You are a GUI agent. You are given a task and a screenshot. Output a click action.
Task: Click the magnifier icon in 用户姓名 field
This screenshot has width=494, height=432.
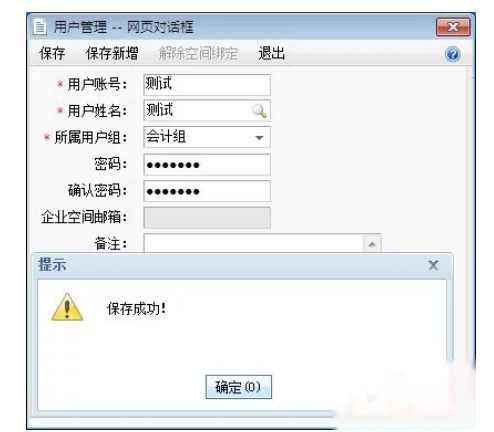259,111
